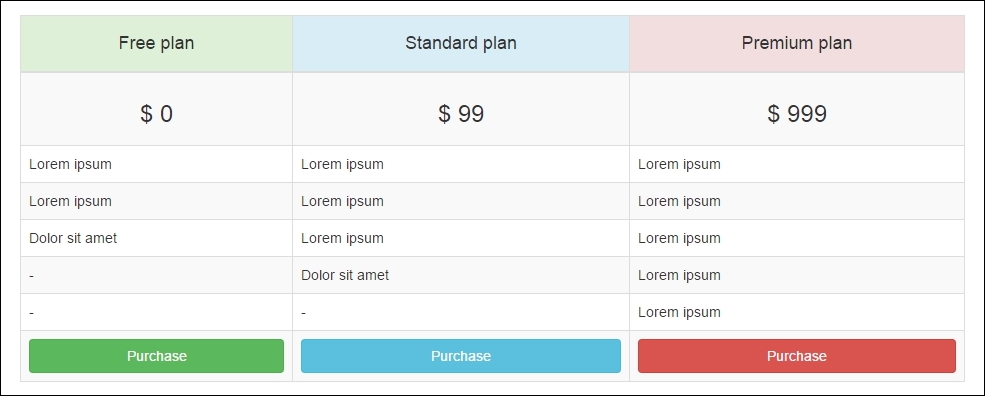Select the Free plan header
Image resolution: width=985 pixels, height=396 pixels.
point(156,43)
